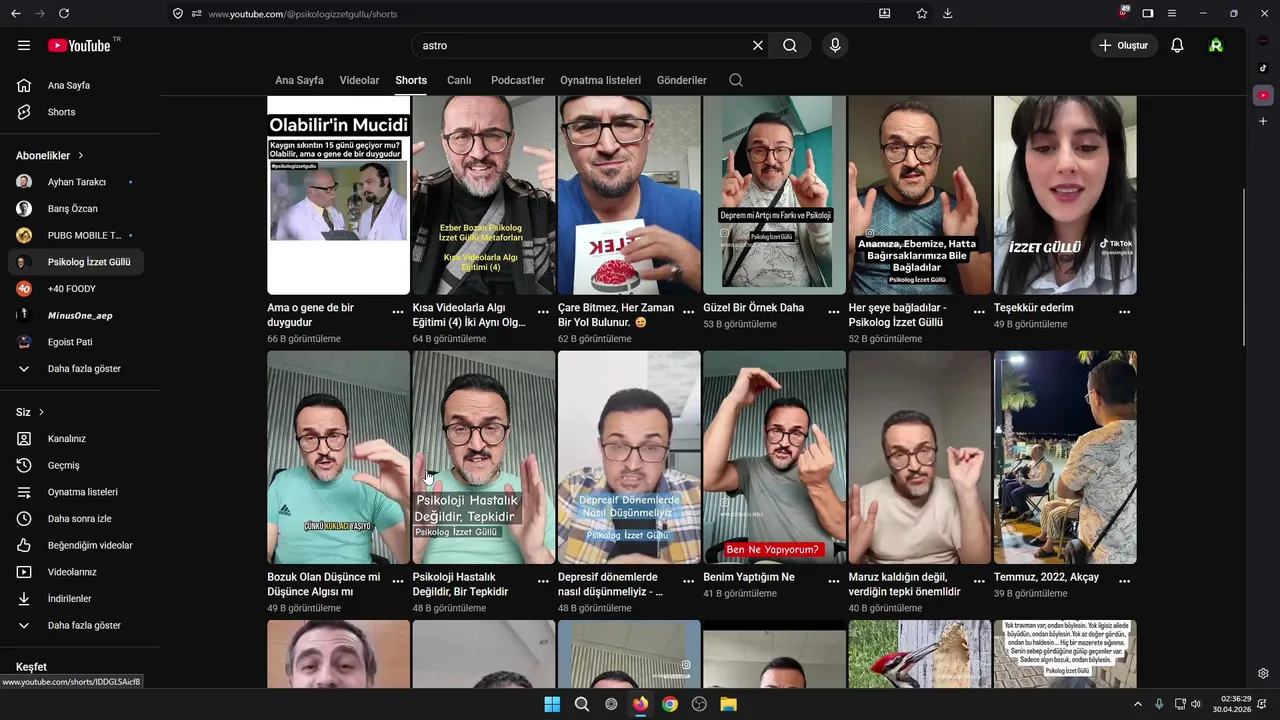Add a new sidebar panel with the plus icon
Image resolution: width=1280 pixels, height=720 pixels.
pyautogui.click(x=1263, y=121)
